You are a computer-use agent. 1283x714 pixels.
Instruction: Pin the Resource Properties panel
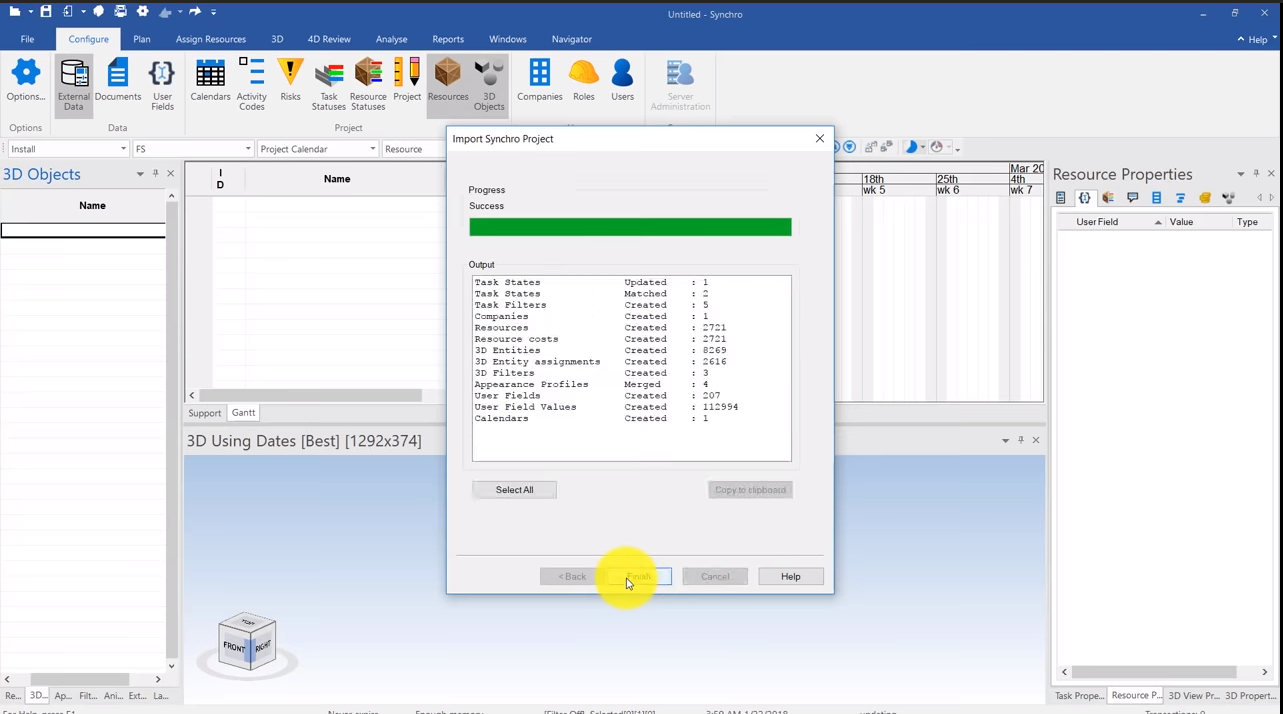pos(1256,174)
